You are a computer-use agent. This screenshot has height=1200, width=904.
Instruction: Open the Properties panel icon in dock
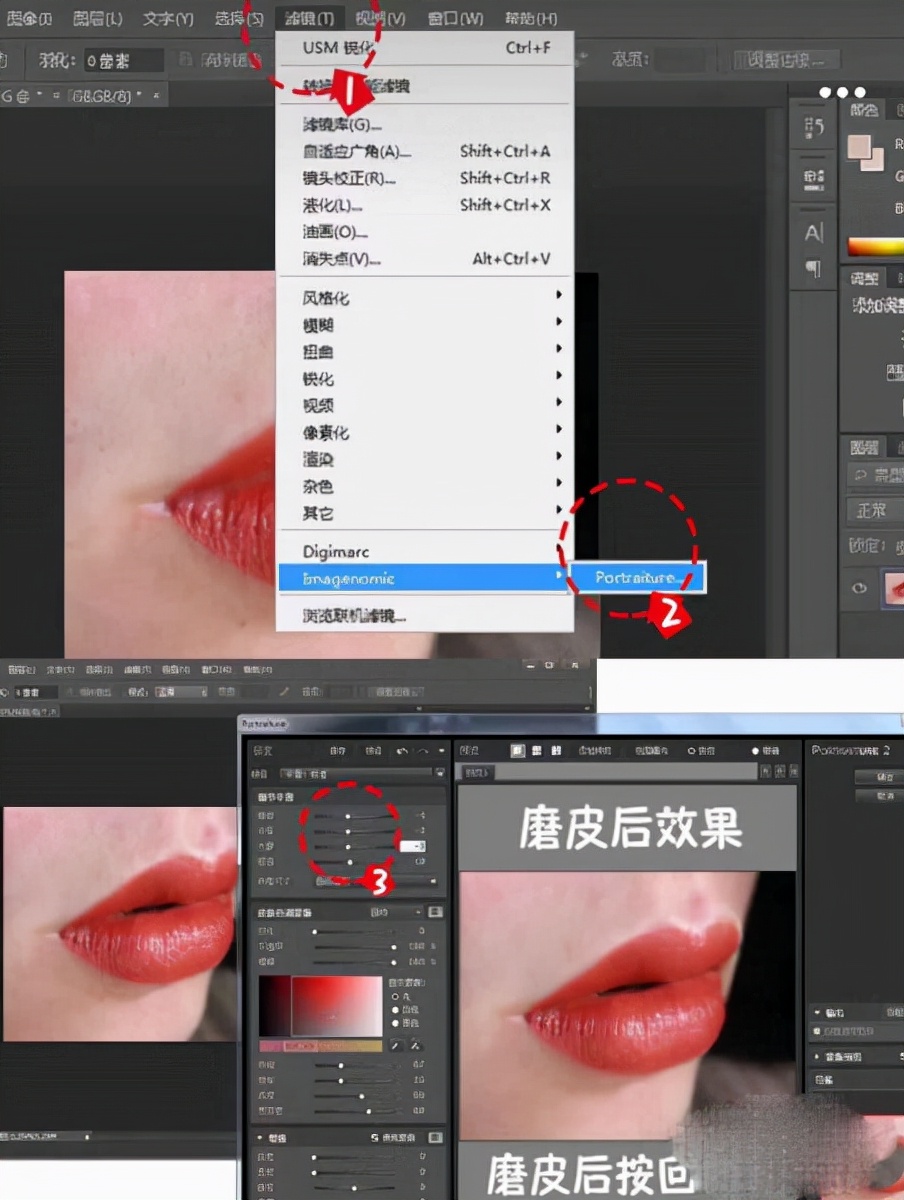[814, 180]
